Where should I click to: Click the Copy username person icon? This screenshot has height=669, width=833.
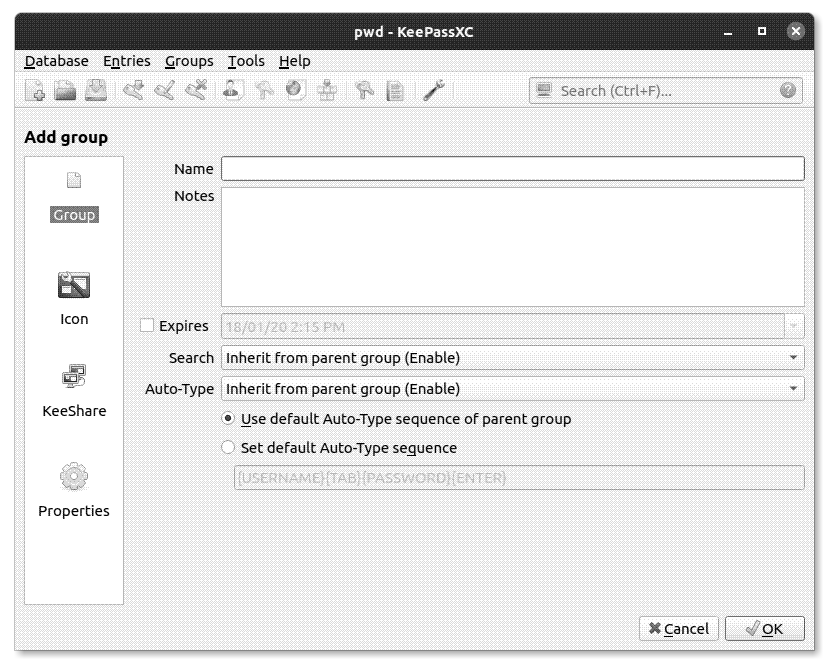click(233, 90)
